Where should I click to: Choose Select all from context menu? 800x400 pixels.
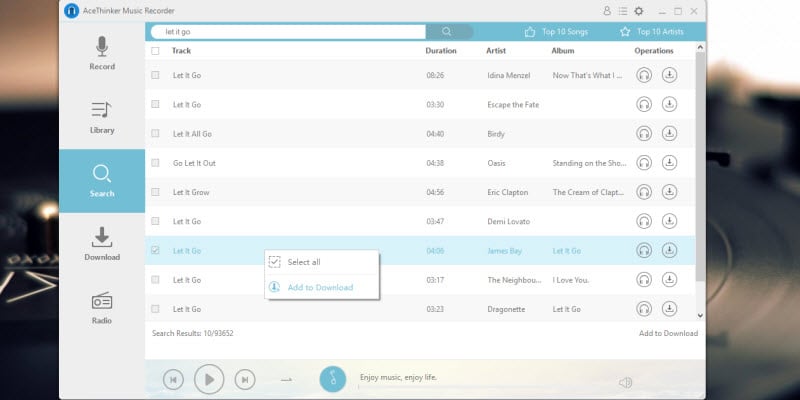(321, 262)
